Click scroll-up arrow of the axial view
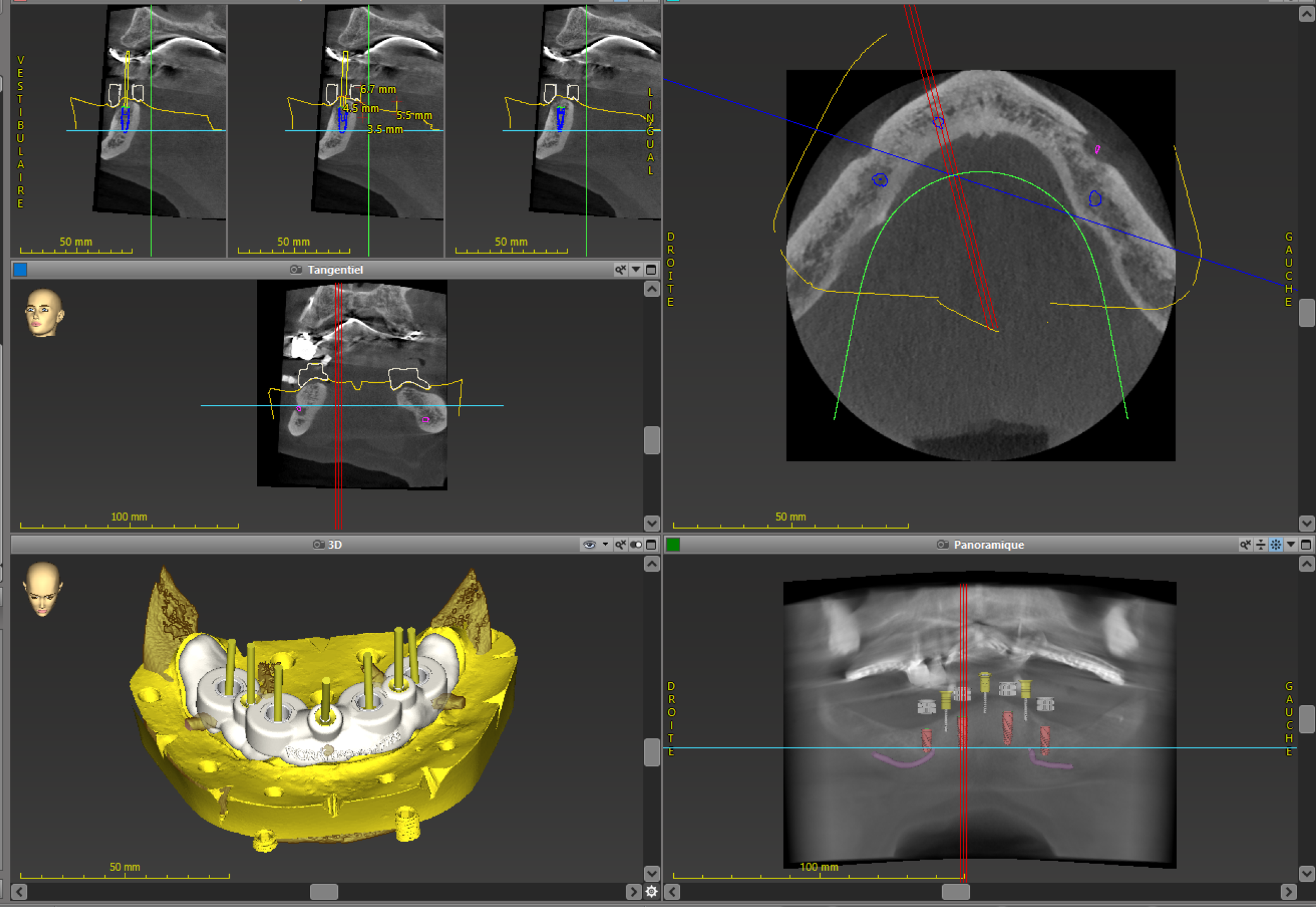This screenshot has width=1316, height=907. pos(1307,14)
